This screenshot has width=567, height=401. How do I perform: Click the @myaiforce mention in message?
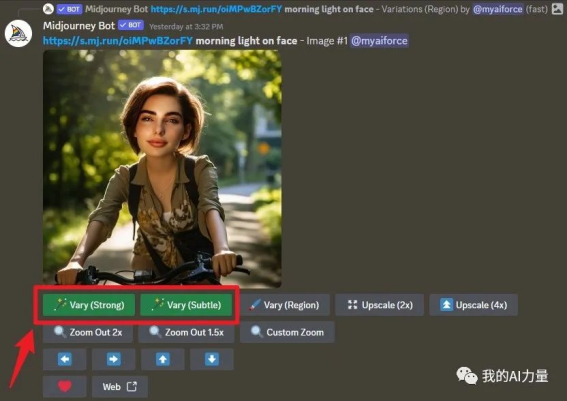(379, 41)
